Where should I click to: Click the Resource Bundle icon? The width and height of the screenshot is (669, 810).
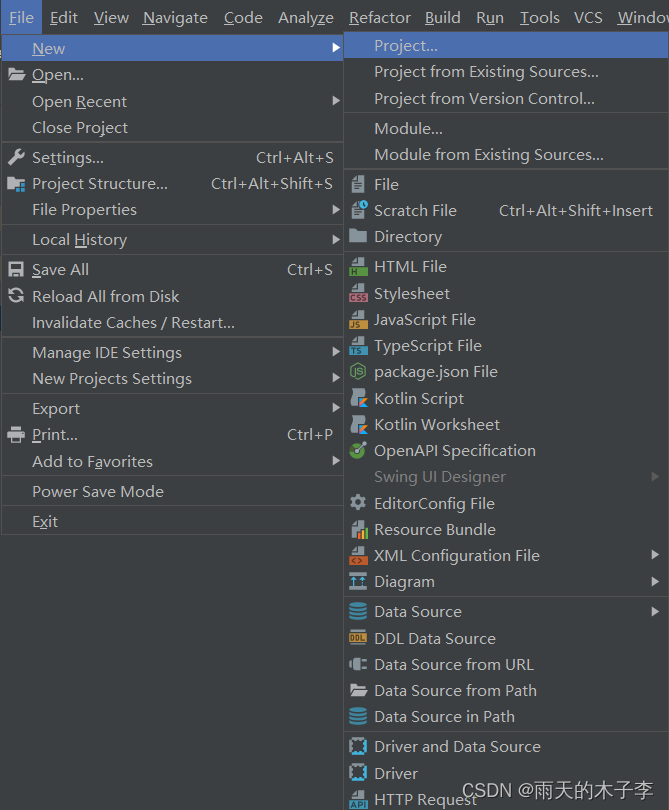click(358, 529)
